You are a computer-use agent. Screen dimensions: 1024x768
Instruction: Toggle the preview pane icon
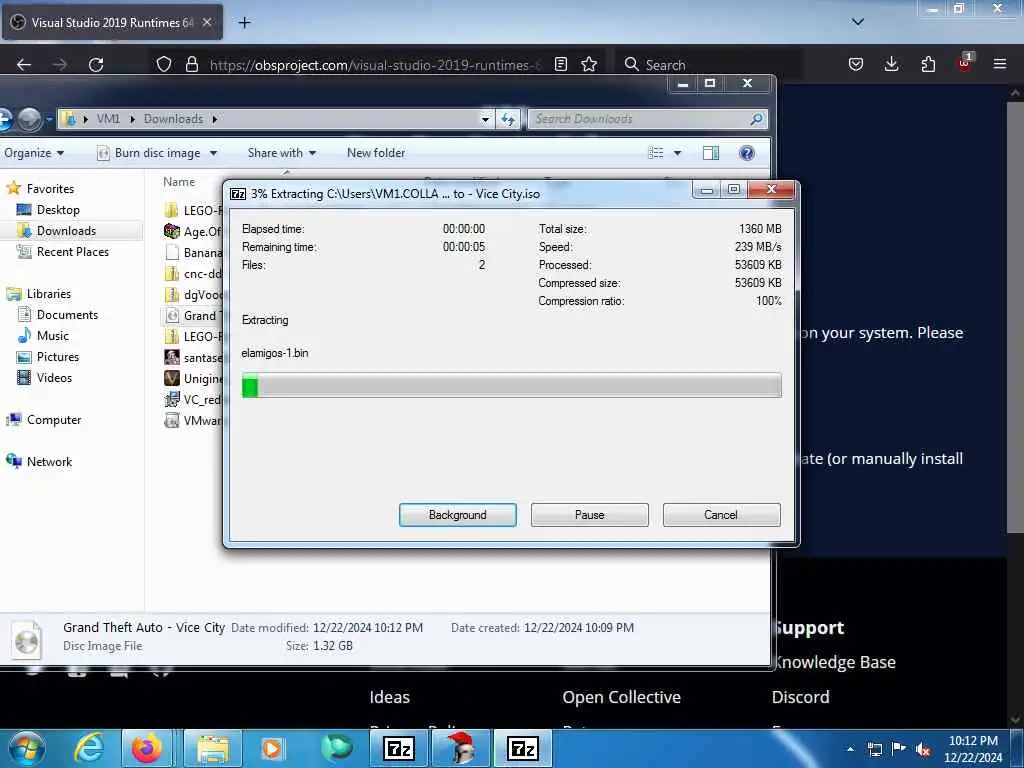[711, 153]
